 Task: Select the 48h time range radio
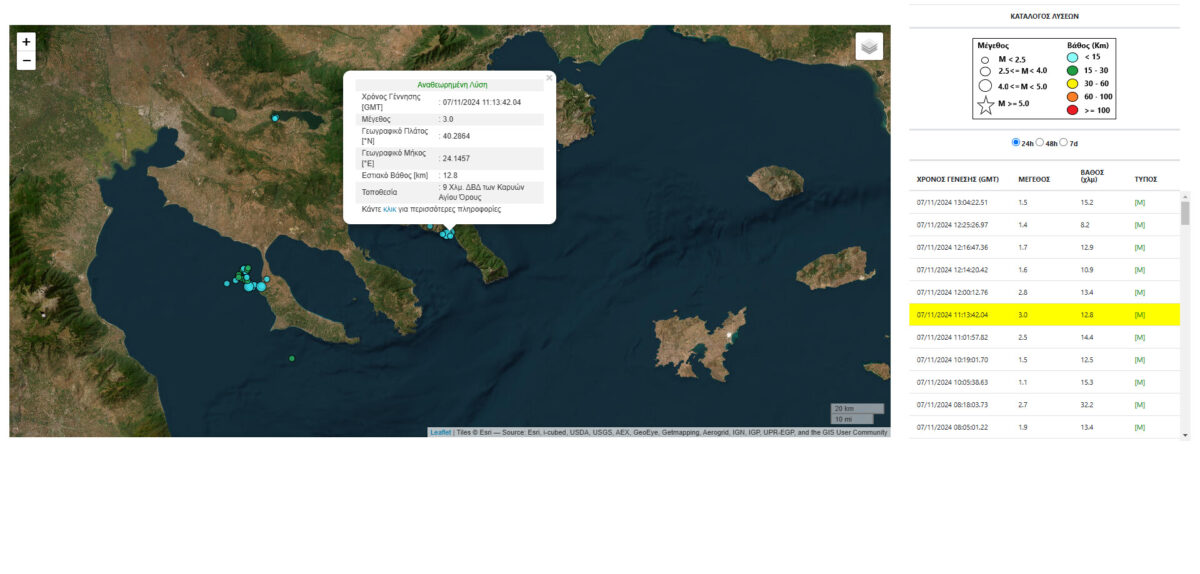click(x=1040, y=143)
